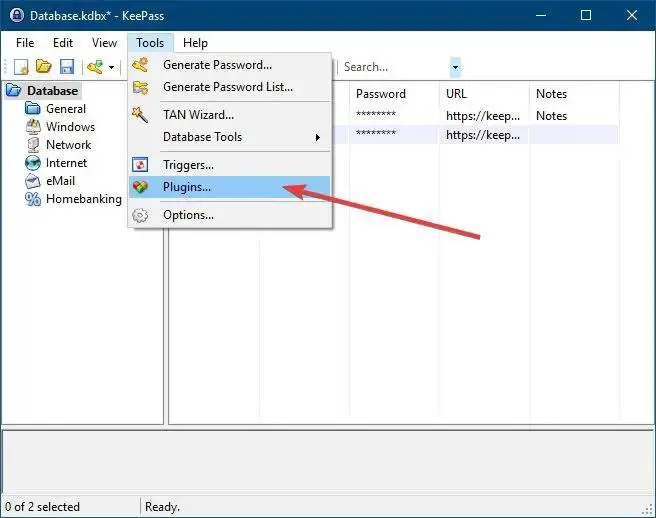Minimize the KeePass window
The width and height of the screenshot is (656, 518).
pos(541,15)
